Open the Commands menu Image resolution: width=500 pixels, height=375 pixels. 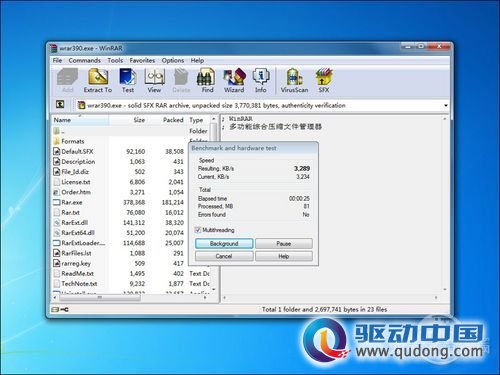[x=85, y=60]
